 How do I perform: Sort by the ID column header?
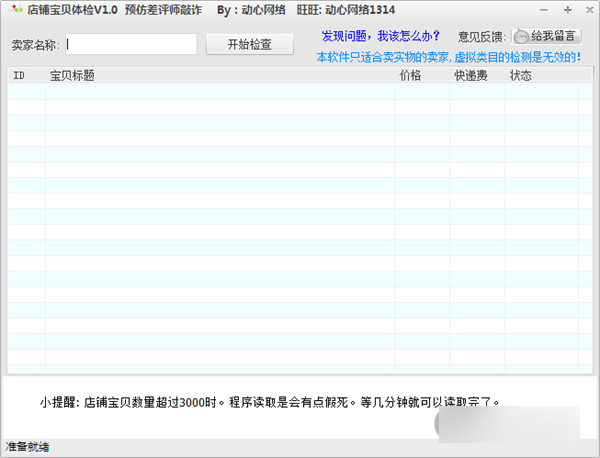(x=19, y=75)
